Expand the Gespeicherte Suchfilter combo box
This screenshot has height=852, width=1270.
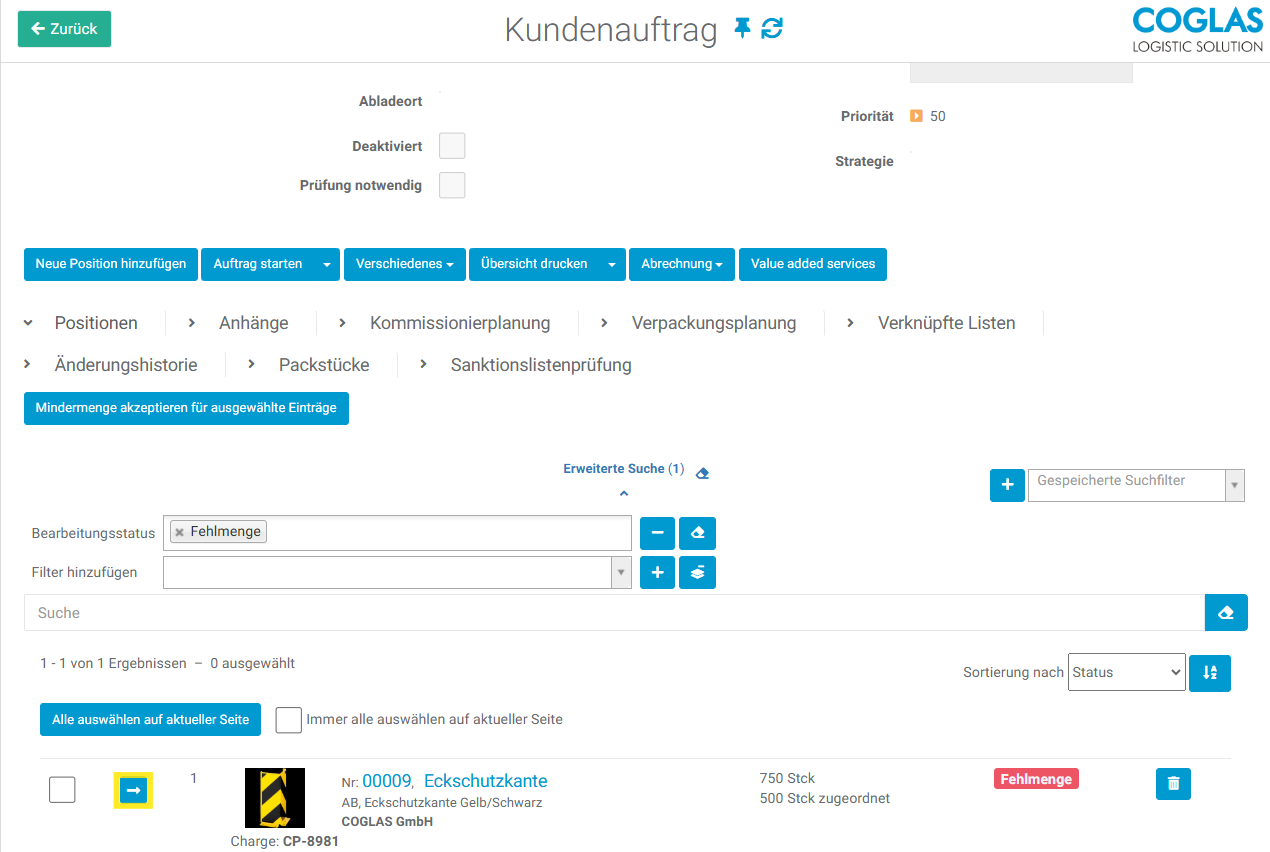click(x=1234, y=485)
